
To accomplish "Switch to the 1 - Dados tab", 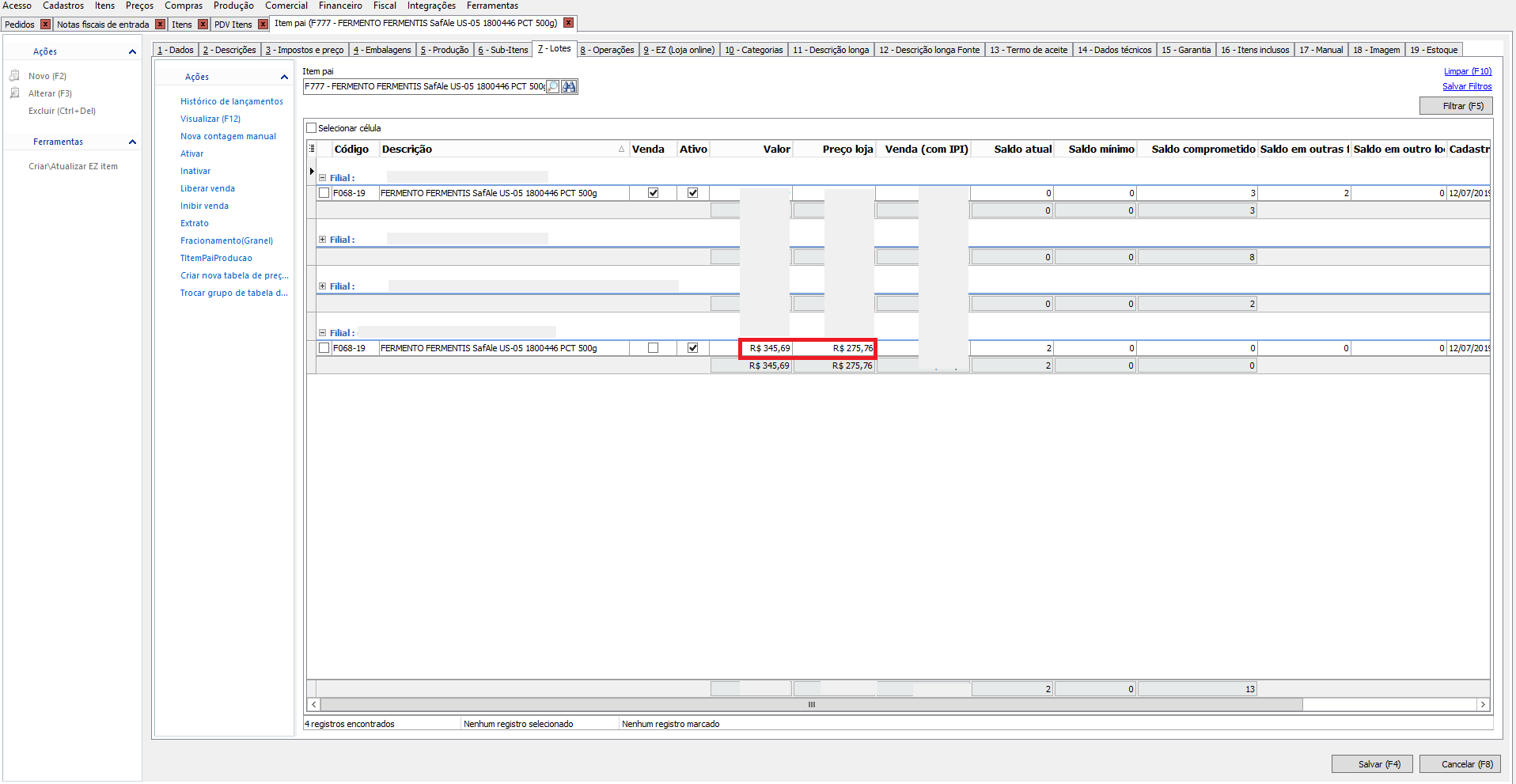I will (x=176, y=50).
